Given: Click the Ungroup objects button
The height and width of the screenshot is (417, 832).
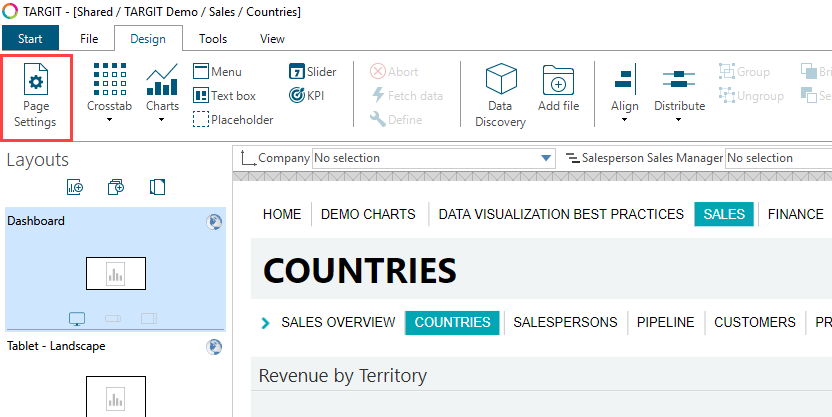Looking at the screenshot, I should point(751,95).
